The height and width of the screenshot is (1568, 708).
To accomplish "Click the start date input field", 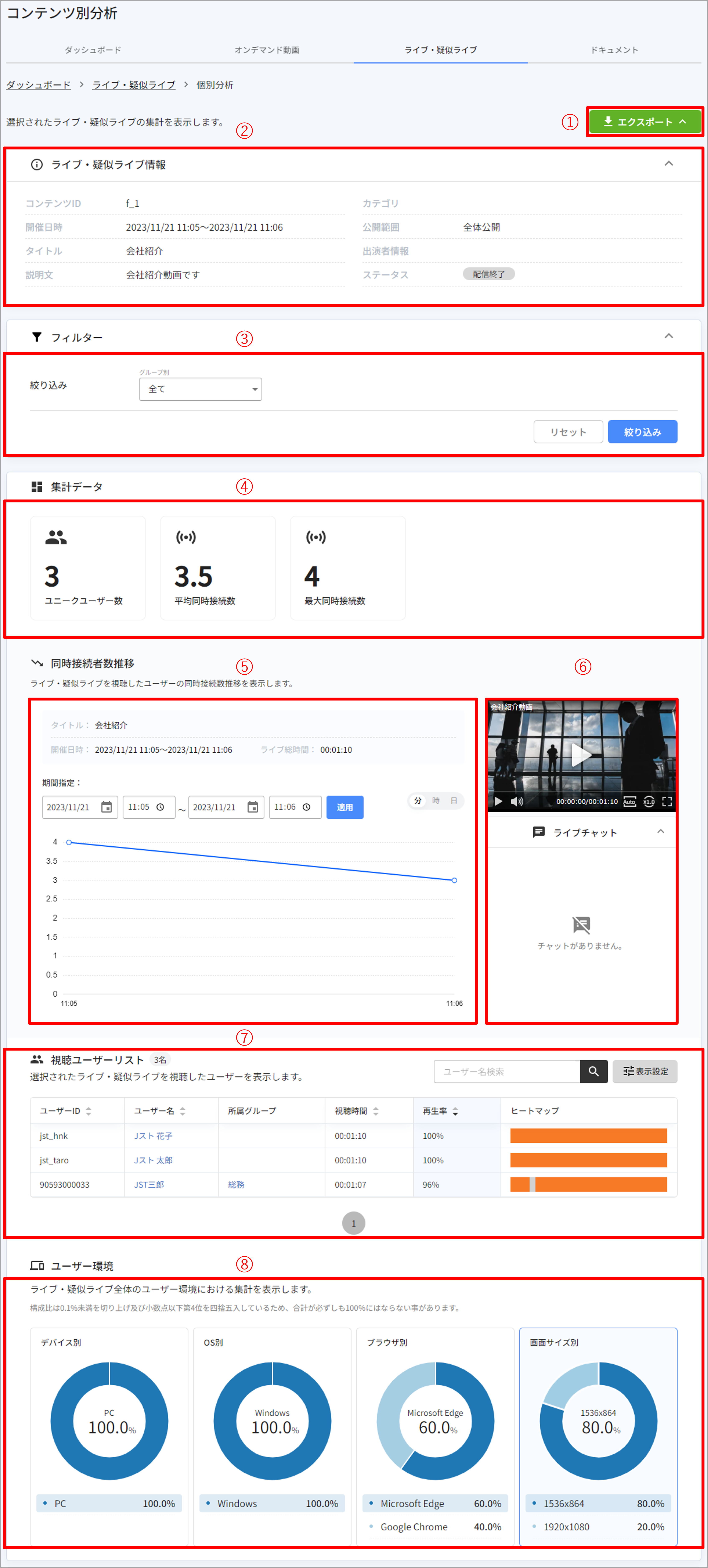I will (x=80, y=807).
